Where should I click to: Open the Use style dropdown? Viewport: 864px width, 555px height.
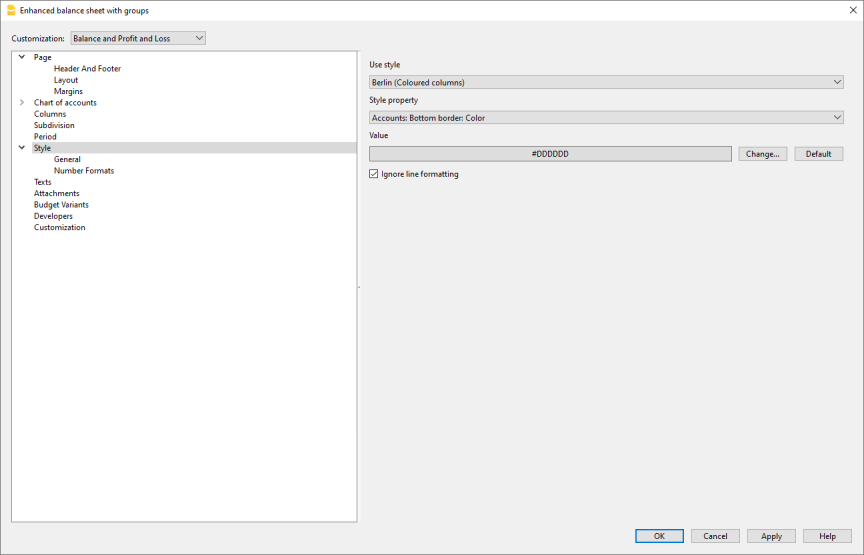(x=606, y=82)
